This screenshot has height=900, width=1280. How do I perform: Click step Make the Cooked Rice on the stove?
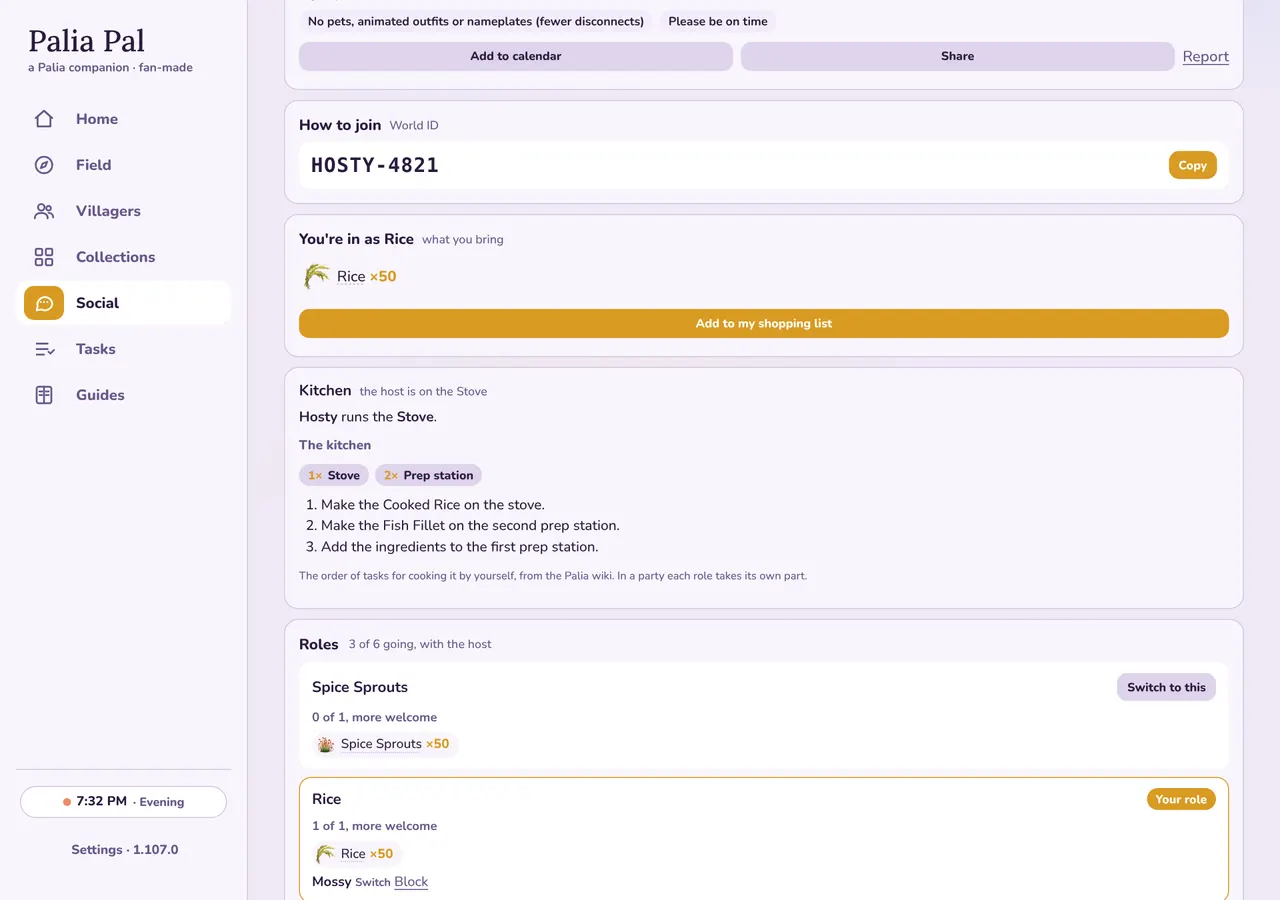click(x=433, y=505)
